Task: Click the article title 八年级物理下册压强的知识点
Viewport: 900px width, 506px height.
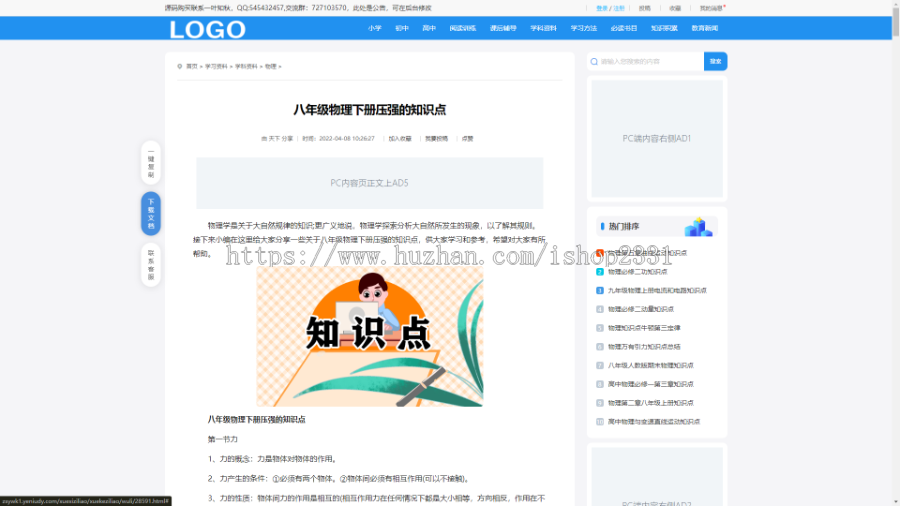Action: [x=370, y=110]
